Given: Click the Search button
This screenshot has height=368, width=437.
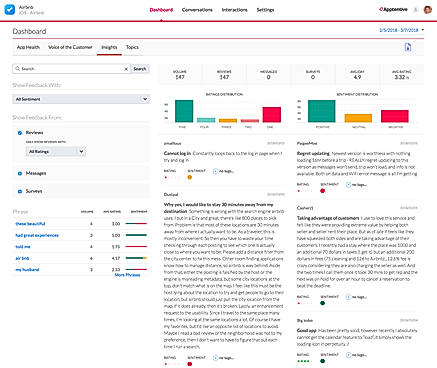Looking at the screenshot, I should click(140, 69).
